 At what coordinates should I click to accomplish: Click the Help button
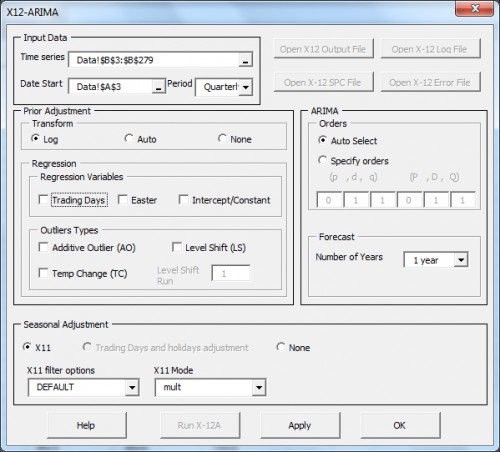tap(87, 425)
